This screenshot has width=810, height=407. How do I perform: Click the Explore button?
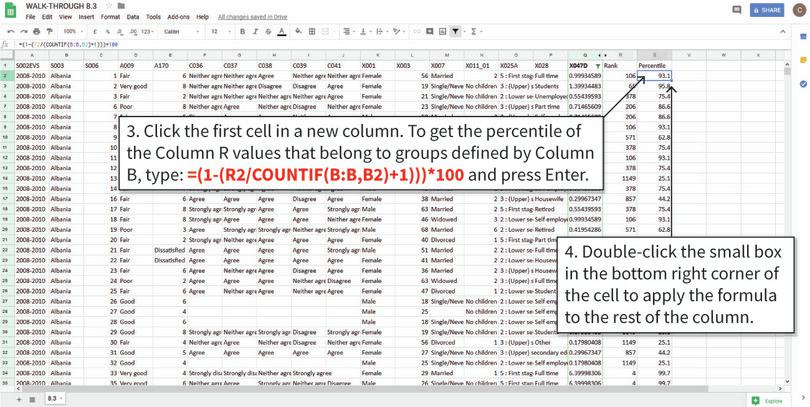tap(766, 398)
